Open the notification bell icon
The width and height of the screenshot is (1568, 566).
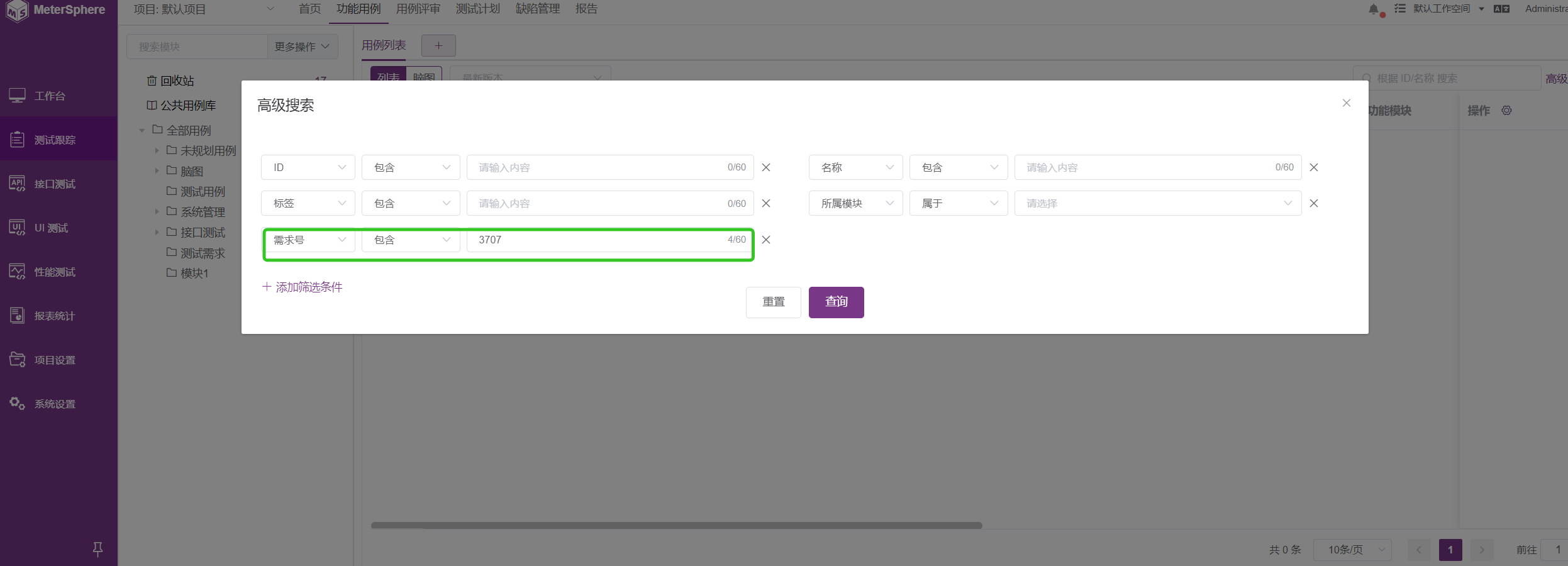(x=1375, y=9)
